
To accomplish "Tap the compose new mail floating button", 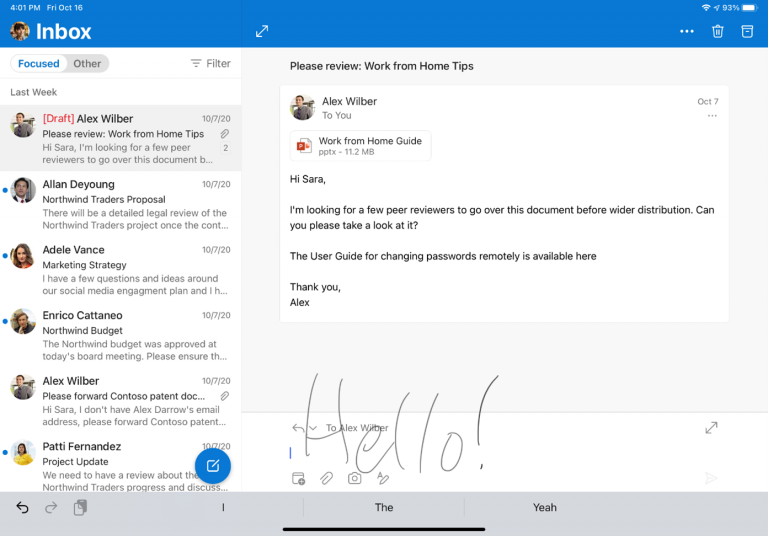I will tap(213, 465).
